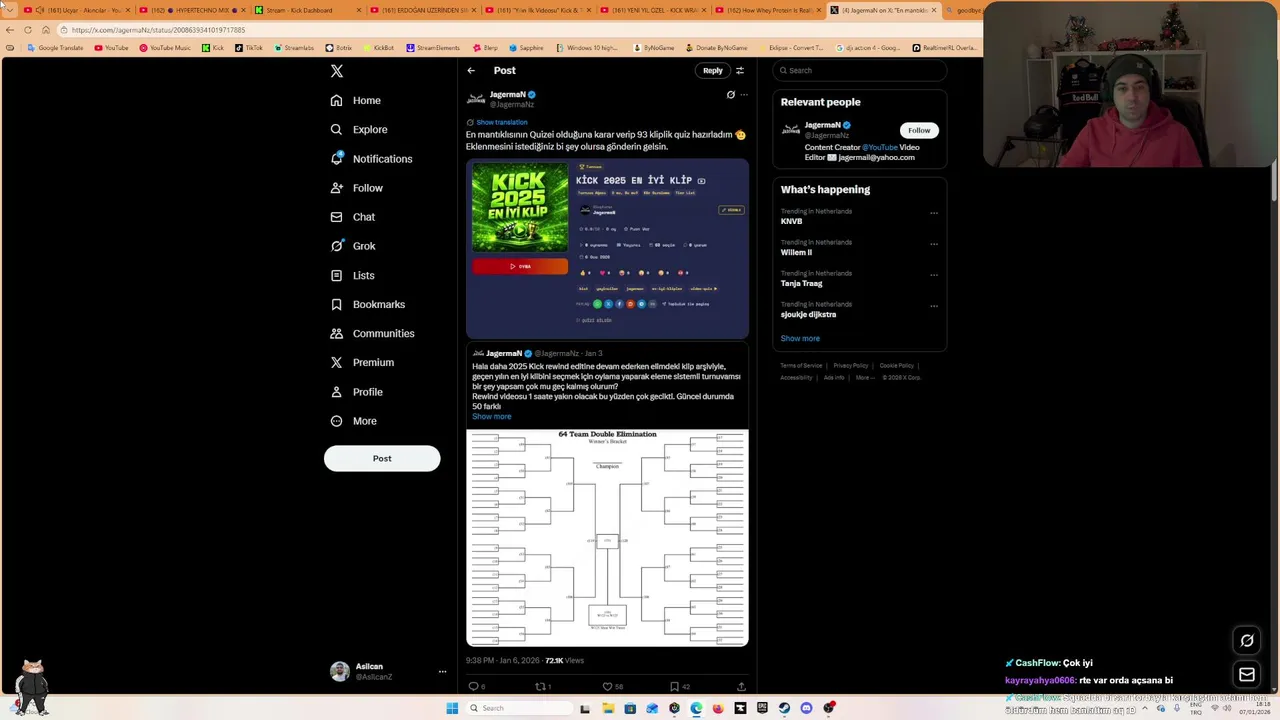This screenshot has width=1280, height=720.
Task: Follow JagermaN in Relevant people
Action: pyautogui.click(x=919, y=130)
